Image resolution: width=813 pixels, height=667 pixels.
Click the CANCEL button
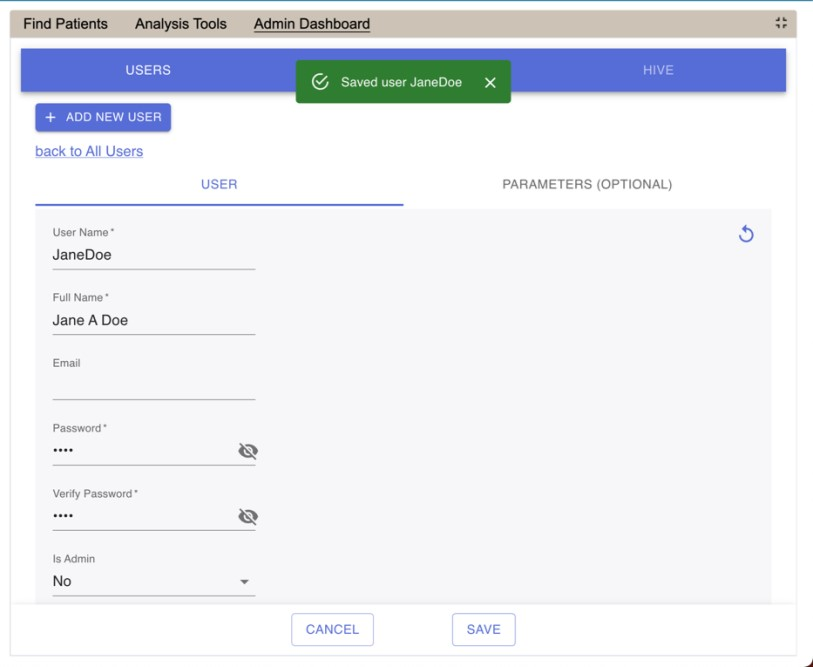[332, 629]
